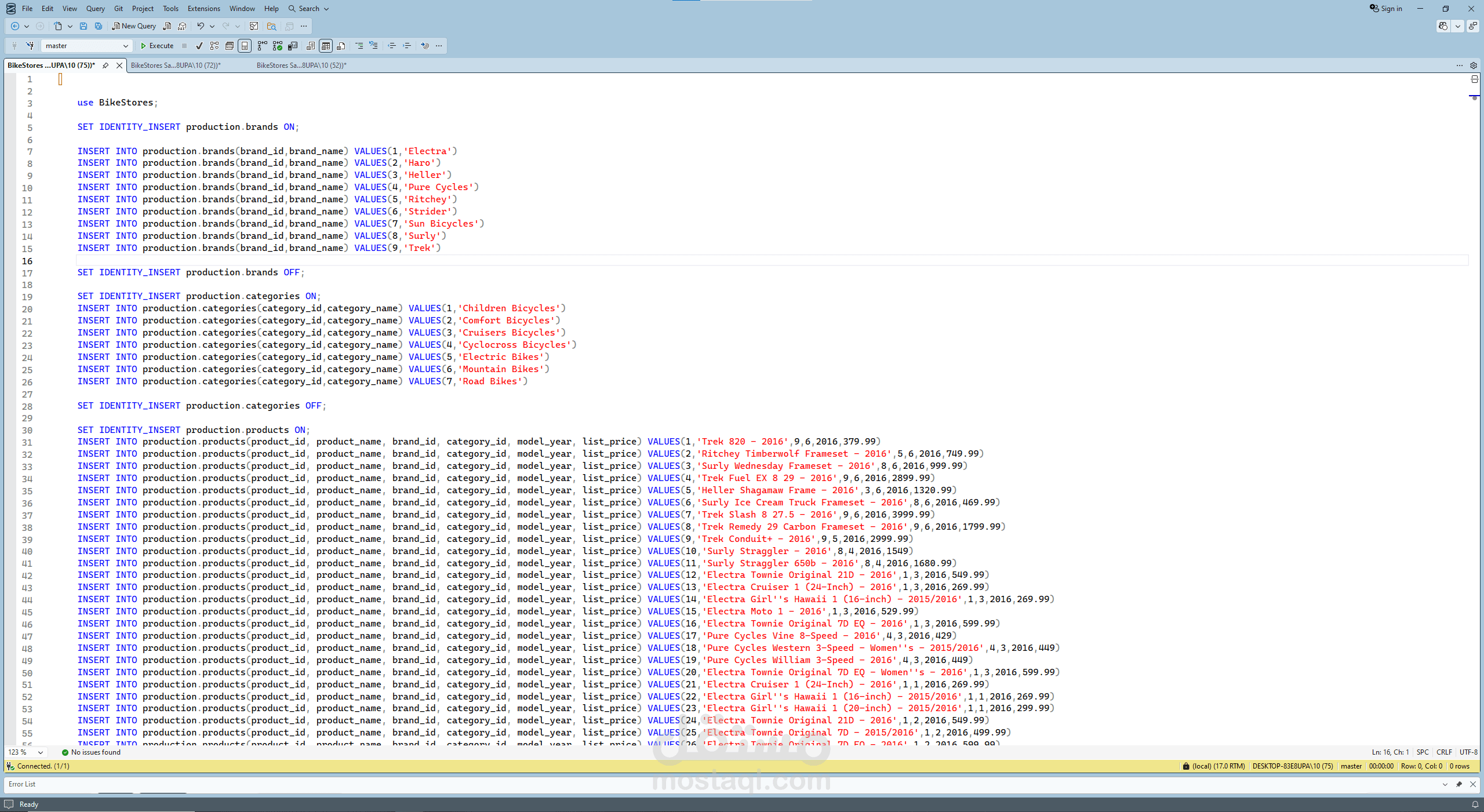Expand the Error List chevron
Image resolution: width=1484 pixels, height=812 pixels.
tap(1444, 784)
